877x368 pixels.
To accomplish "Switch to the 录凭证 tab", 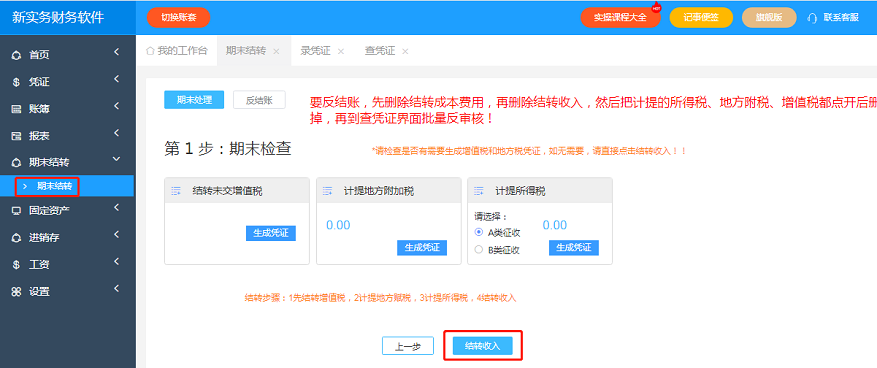I will pyautogui.click(x=315, y=51).
